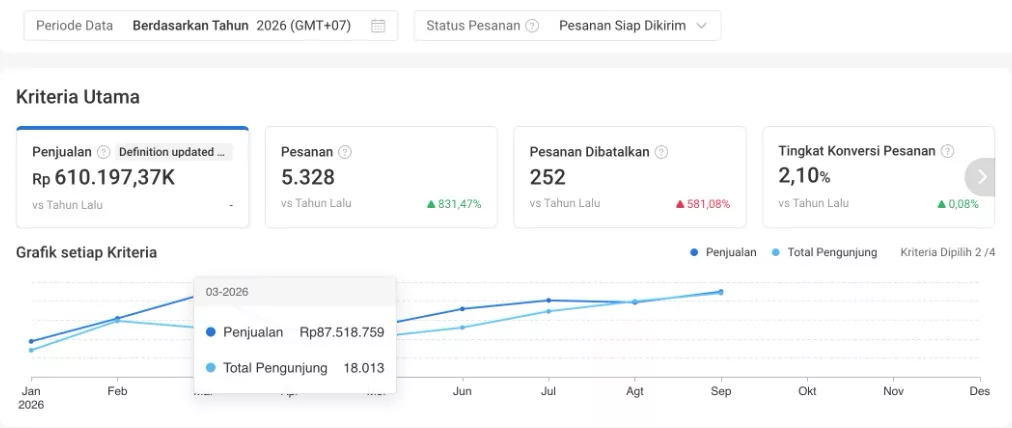
Task: Select the Pesanan metric card
Action: [381, 178]
